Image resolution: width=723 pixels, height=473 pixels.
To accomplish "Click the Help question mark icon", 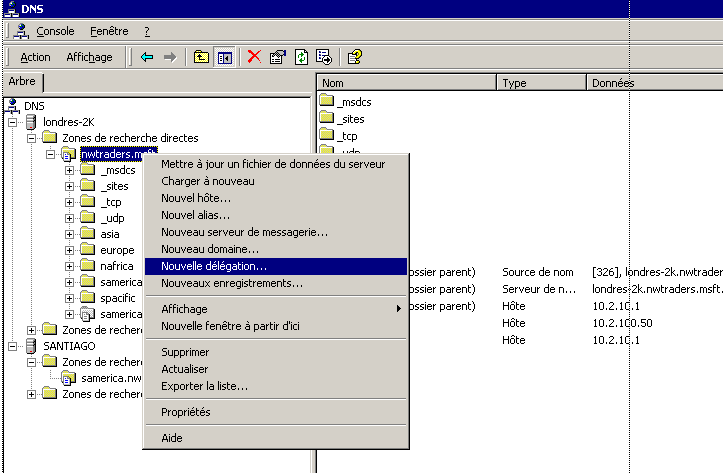I will tap(355, 57).
